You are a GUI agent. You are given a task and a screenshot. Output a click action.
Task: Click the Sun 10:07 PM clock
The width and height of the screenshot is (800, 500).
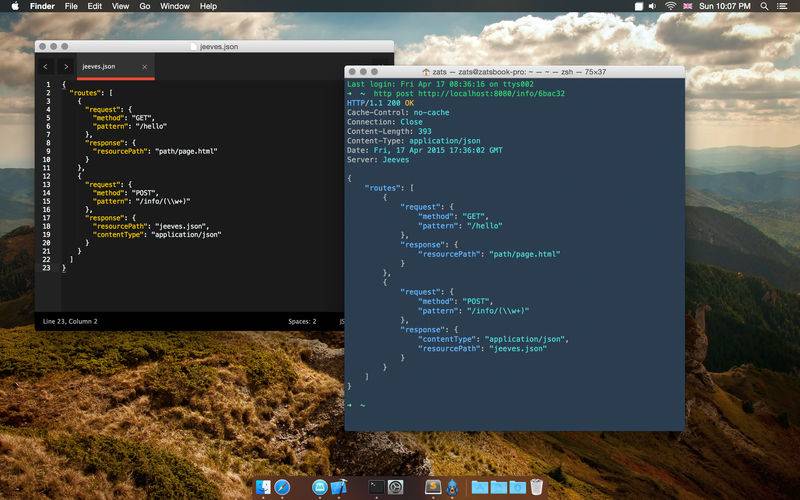pos(724,6)
